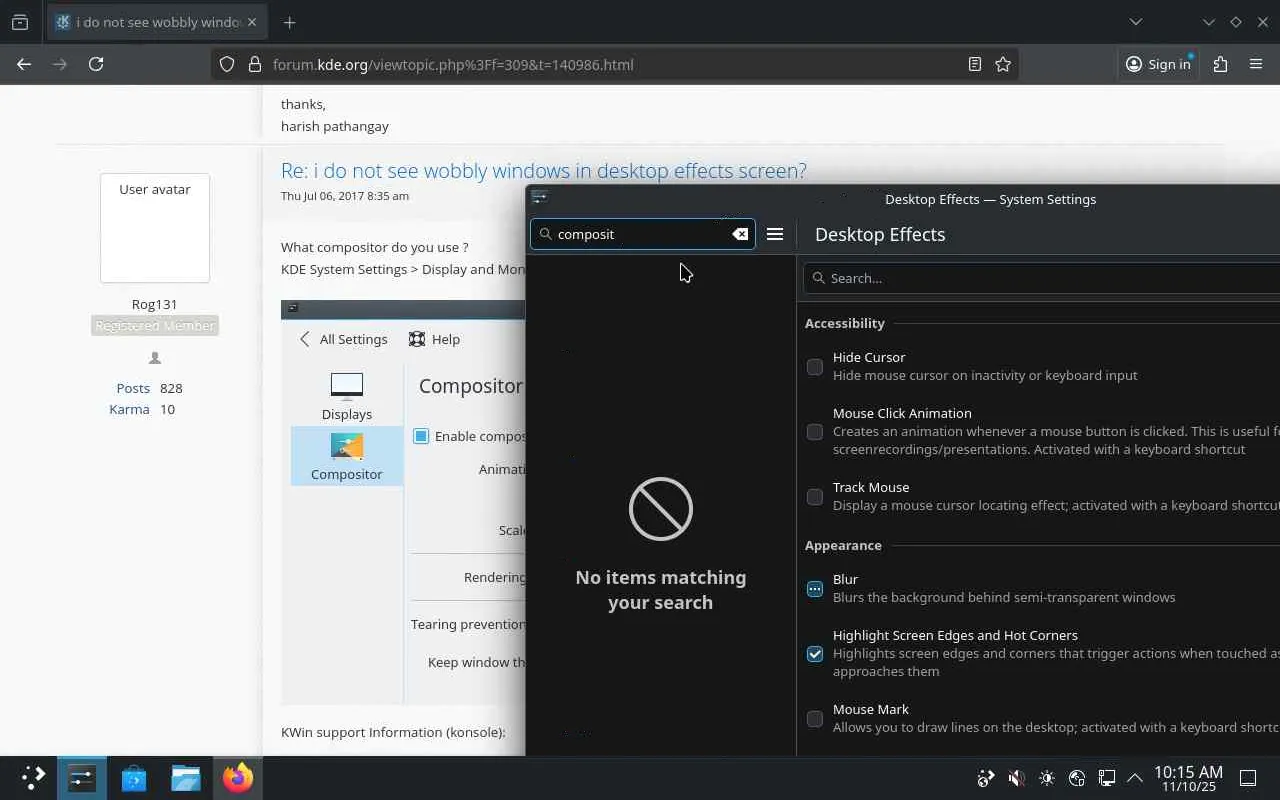Click the tracking protection shield icon

tap(227, 64)
